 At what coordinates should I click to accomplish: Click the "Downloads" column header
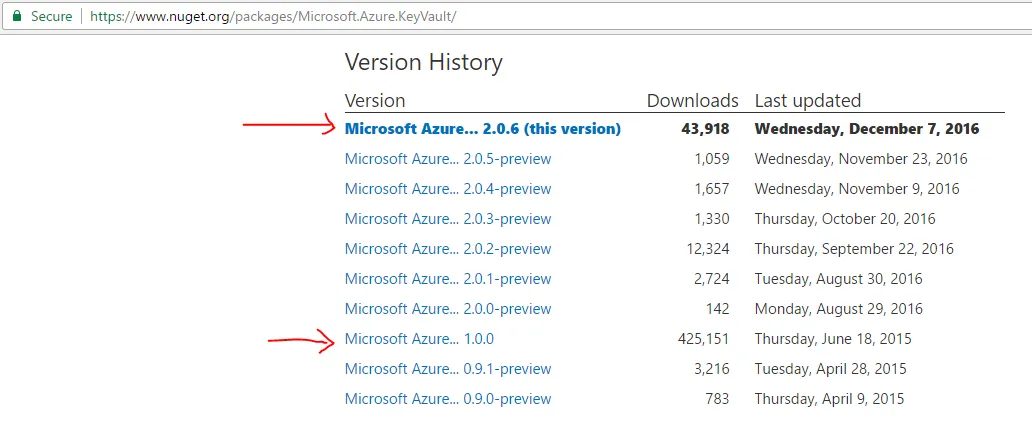pos(693,100)
